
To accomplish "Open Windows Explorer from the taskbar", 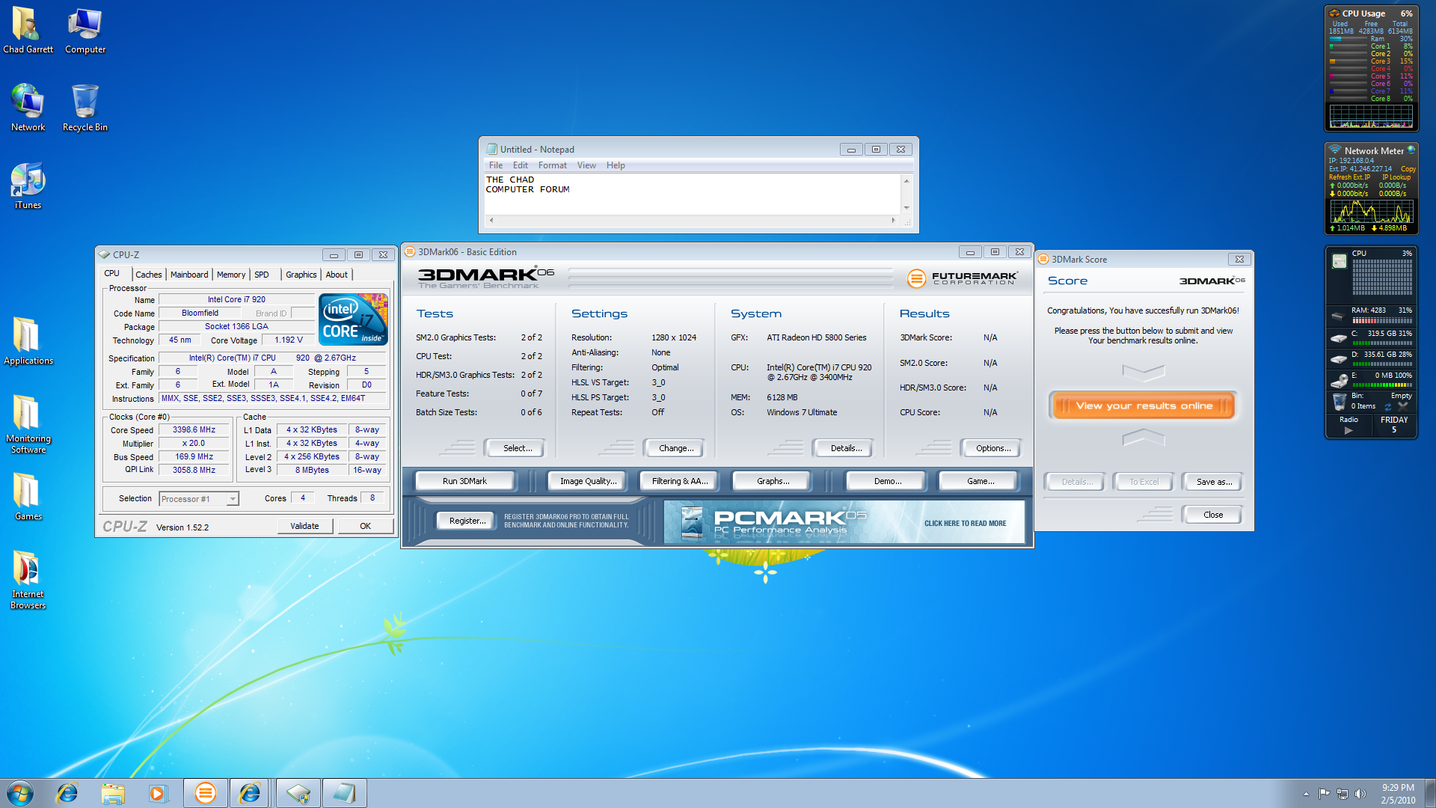I will point(113,793).
